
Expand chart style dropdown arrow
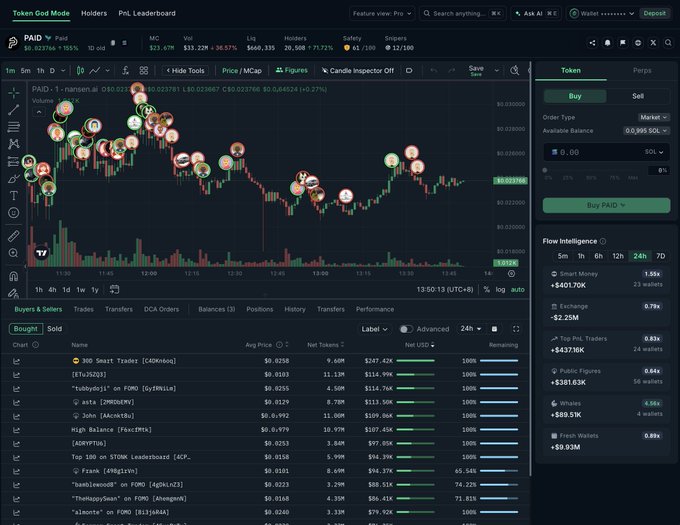point(107,70)
